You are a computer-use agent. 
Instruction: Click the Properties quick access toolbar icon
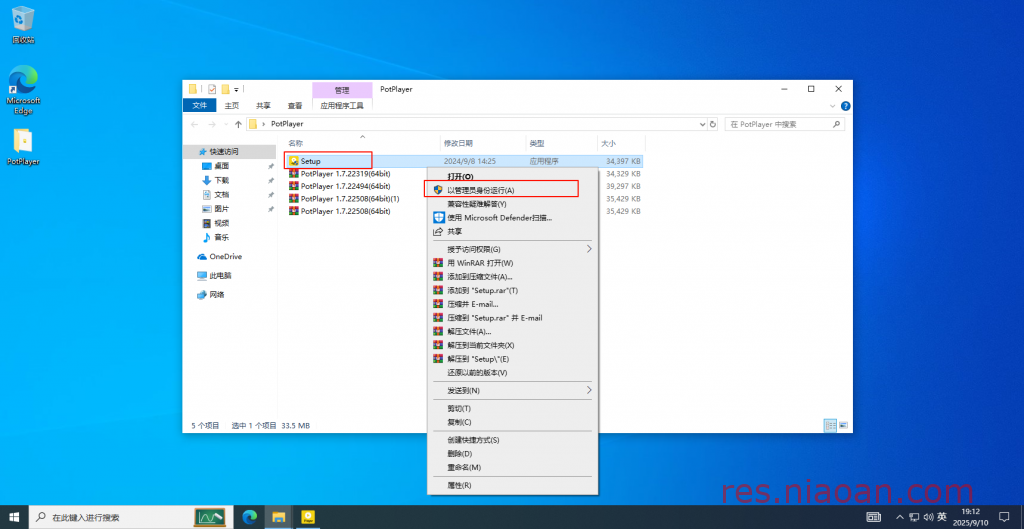[212, 89]
